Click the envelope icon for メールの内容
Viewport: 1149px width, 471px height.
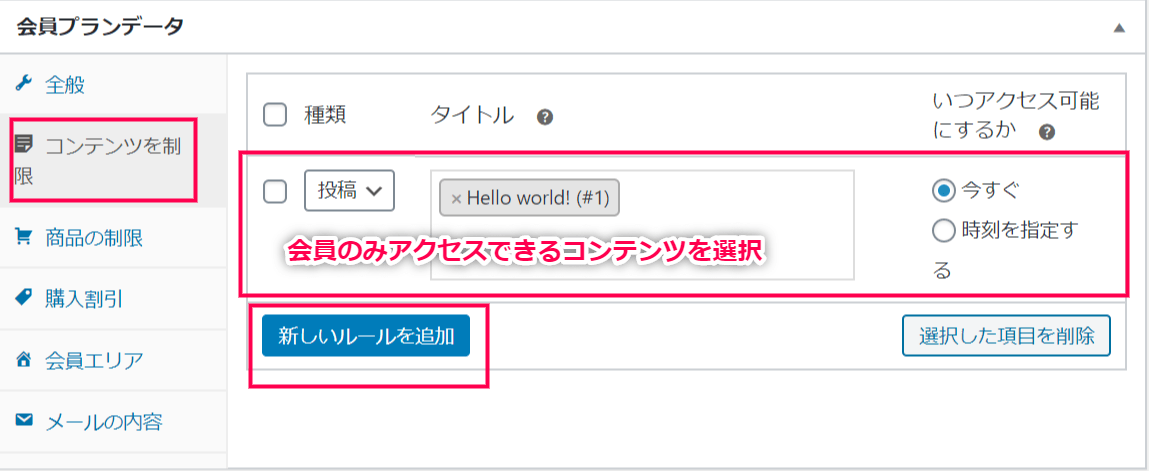(x=24, y=420)
